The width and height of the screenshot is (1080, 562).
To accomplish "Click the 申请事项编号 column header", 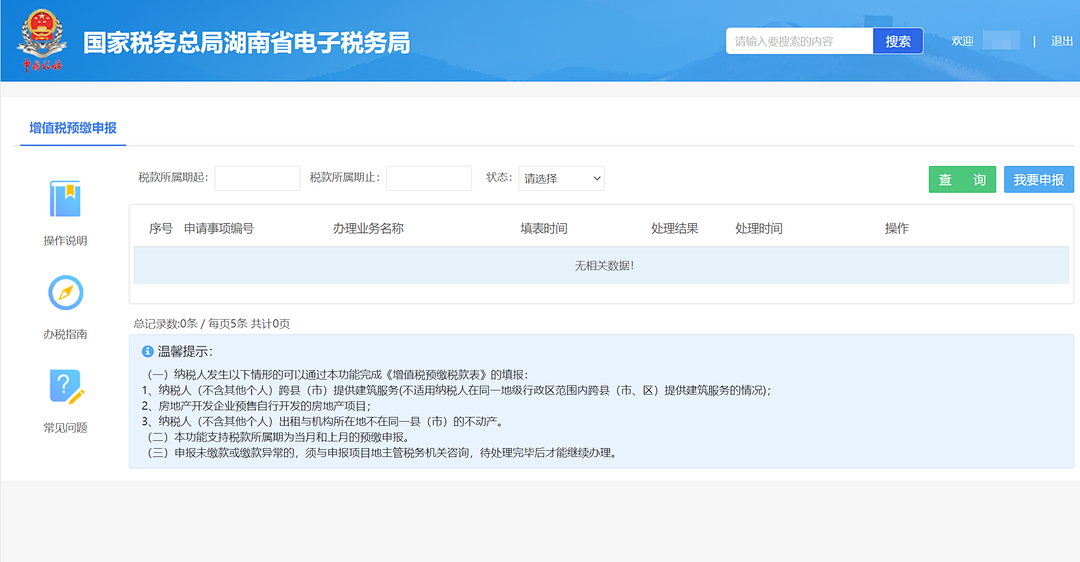I will pos(218,229).
